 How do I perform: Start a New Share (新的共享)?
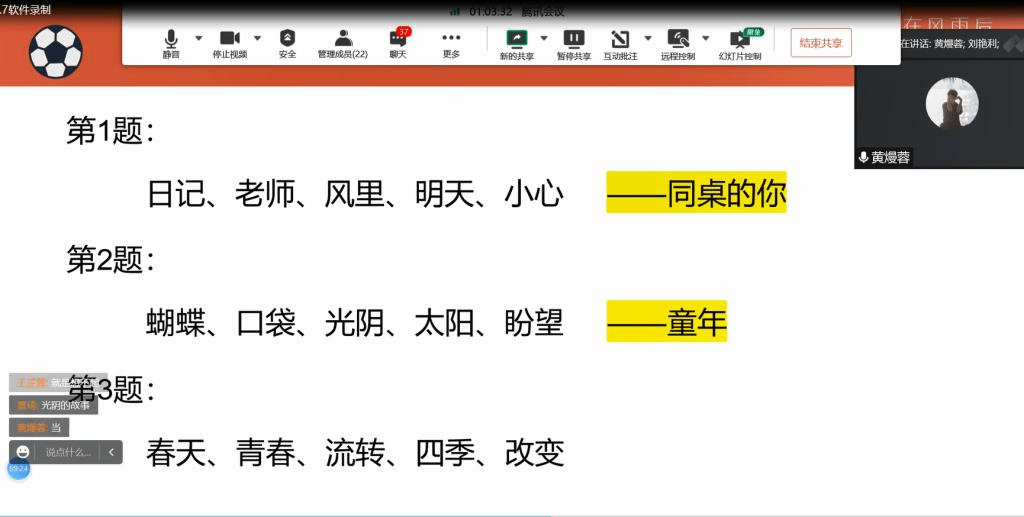[x=517, y=42]
